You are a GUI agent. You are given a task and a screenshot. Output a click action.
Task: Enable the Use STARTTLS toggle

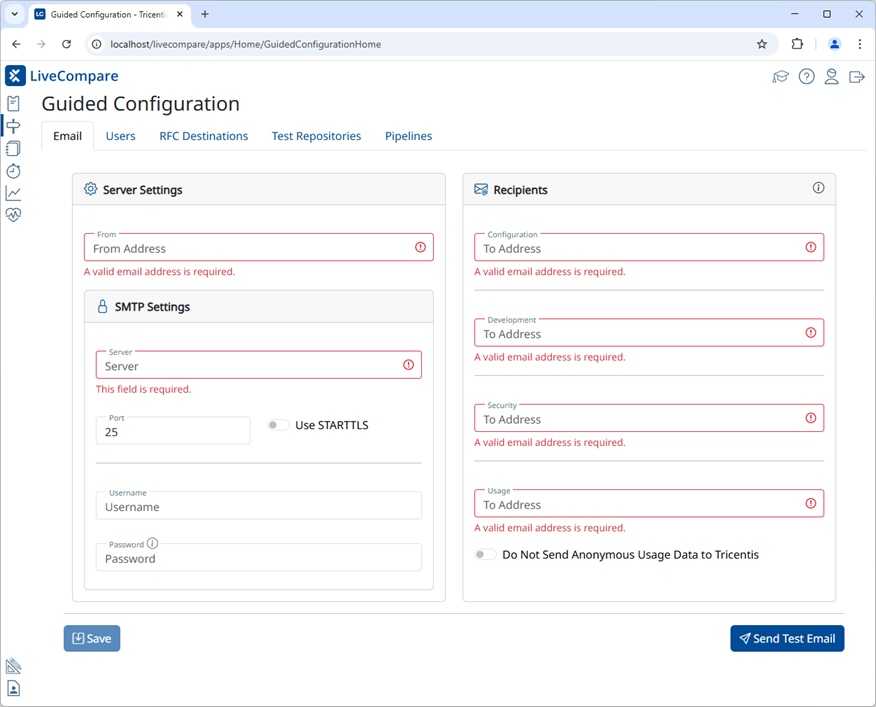[x=277, y=424]
